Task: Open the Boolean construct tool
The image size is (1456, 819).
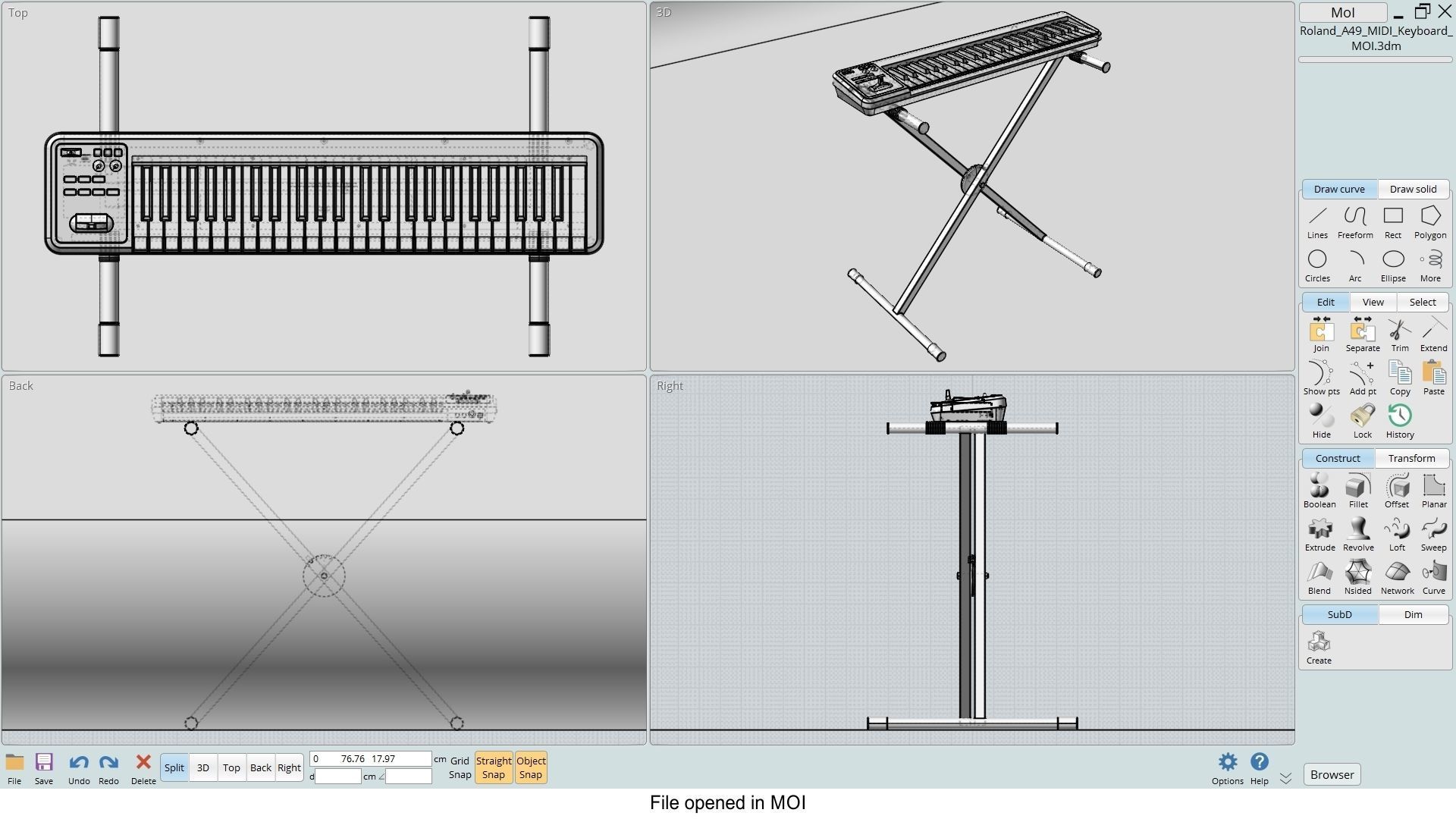Action: pos(1319,491)
